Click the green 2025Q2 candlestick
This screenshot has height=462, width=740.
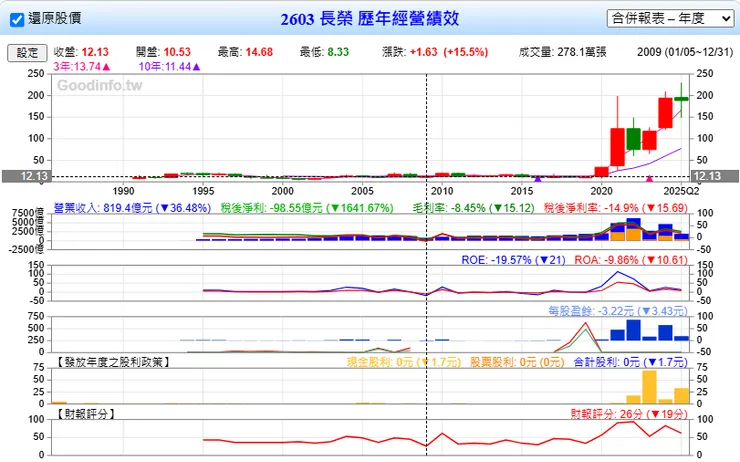[x=681, y=99]
